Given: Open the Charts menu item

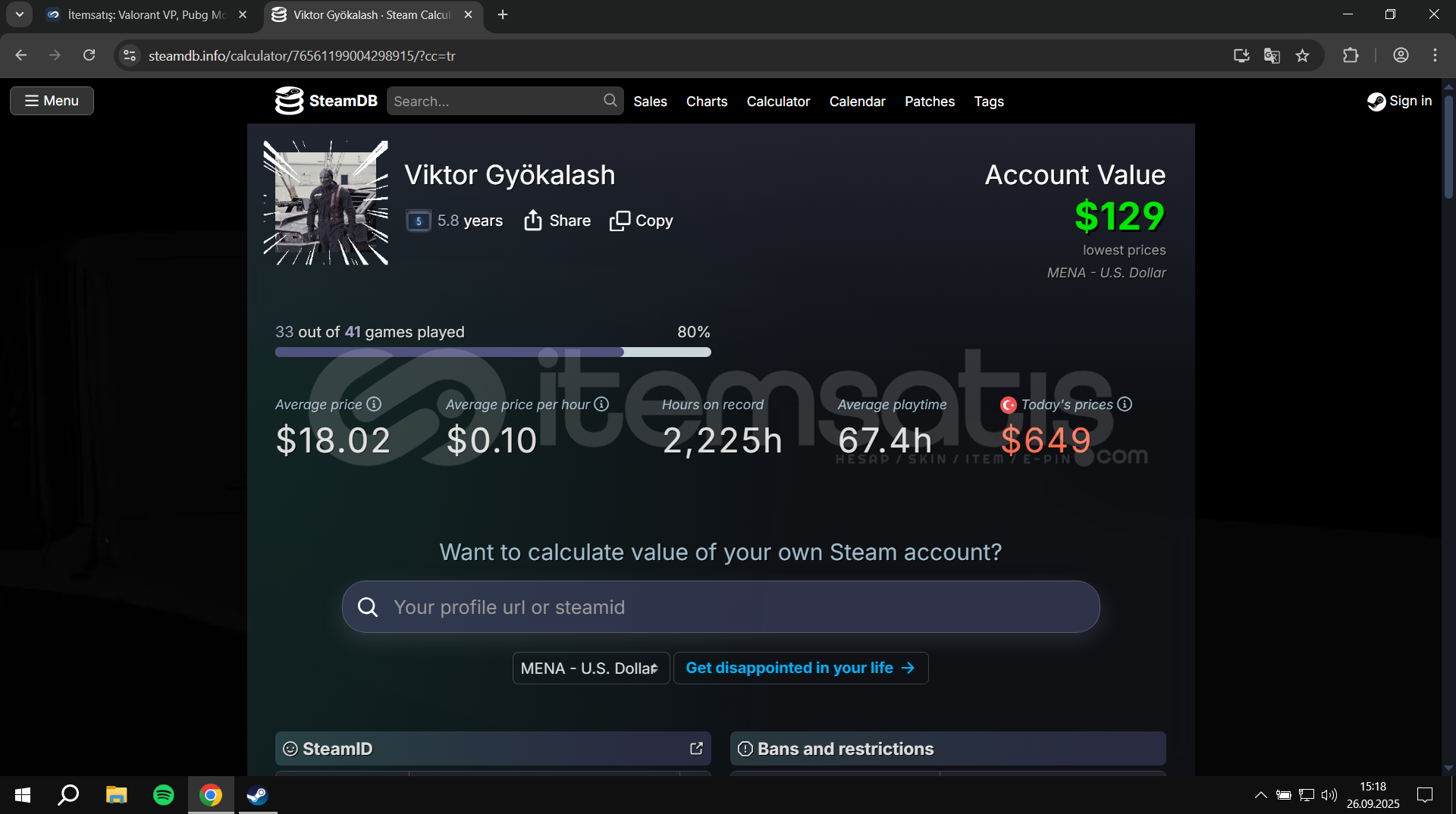Looking at the screenshot, I should 707,102.
